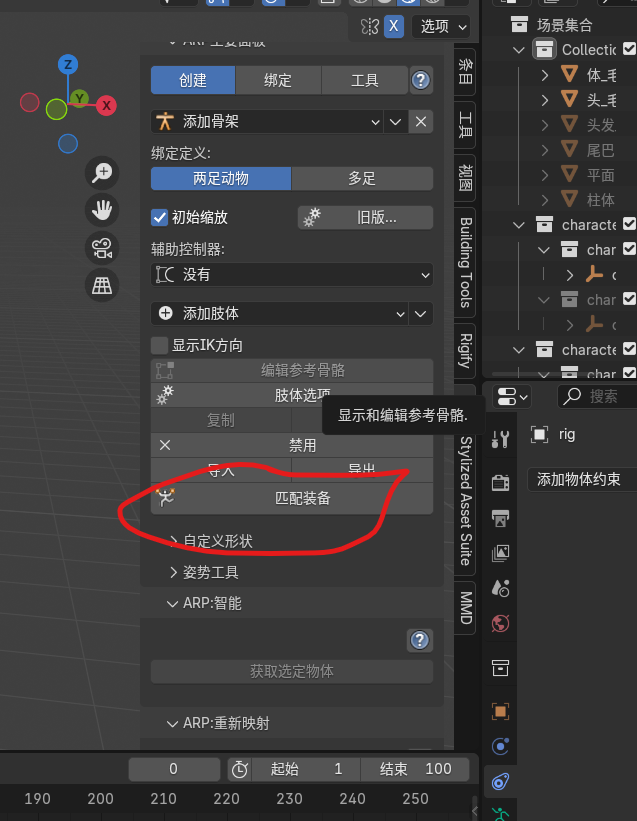
Task: Open the Object Constraints properties icon
Action: pyautogui.click(x=500, y=782)
